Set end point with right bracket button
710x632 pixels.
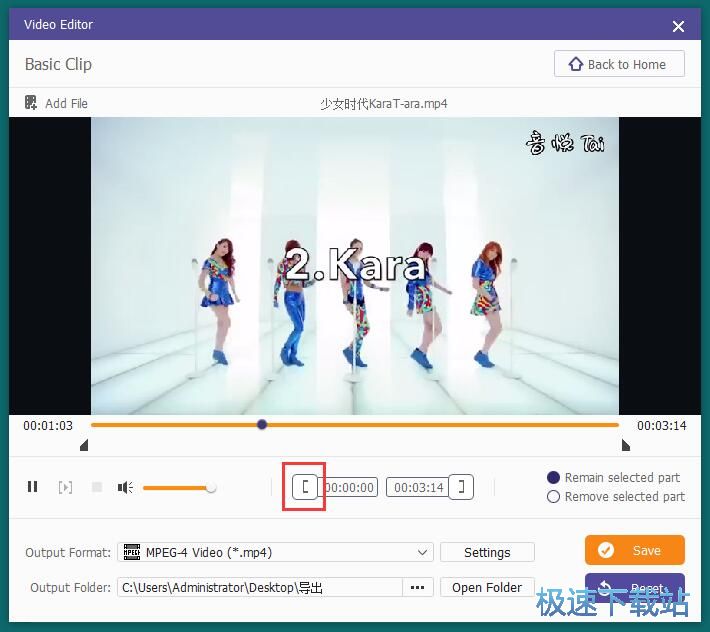[461, 487]
